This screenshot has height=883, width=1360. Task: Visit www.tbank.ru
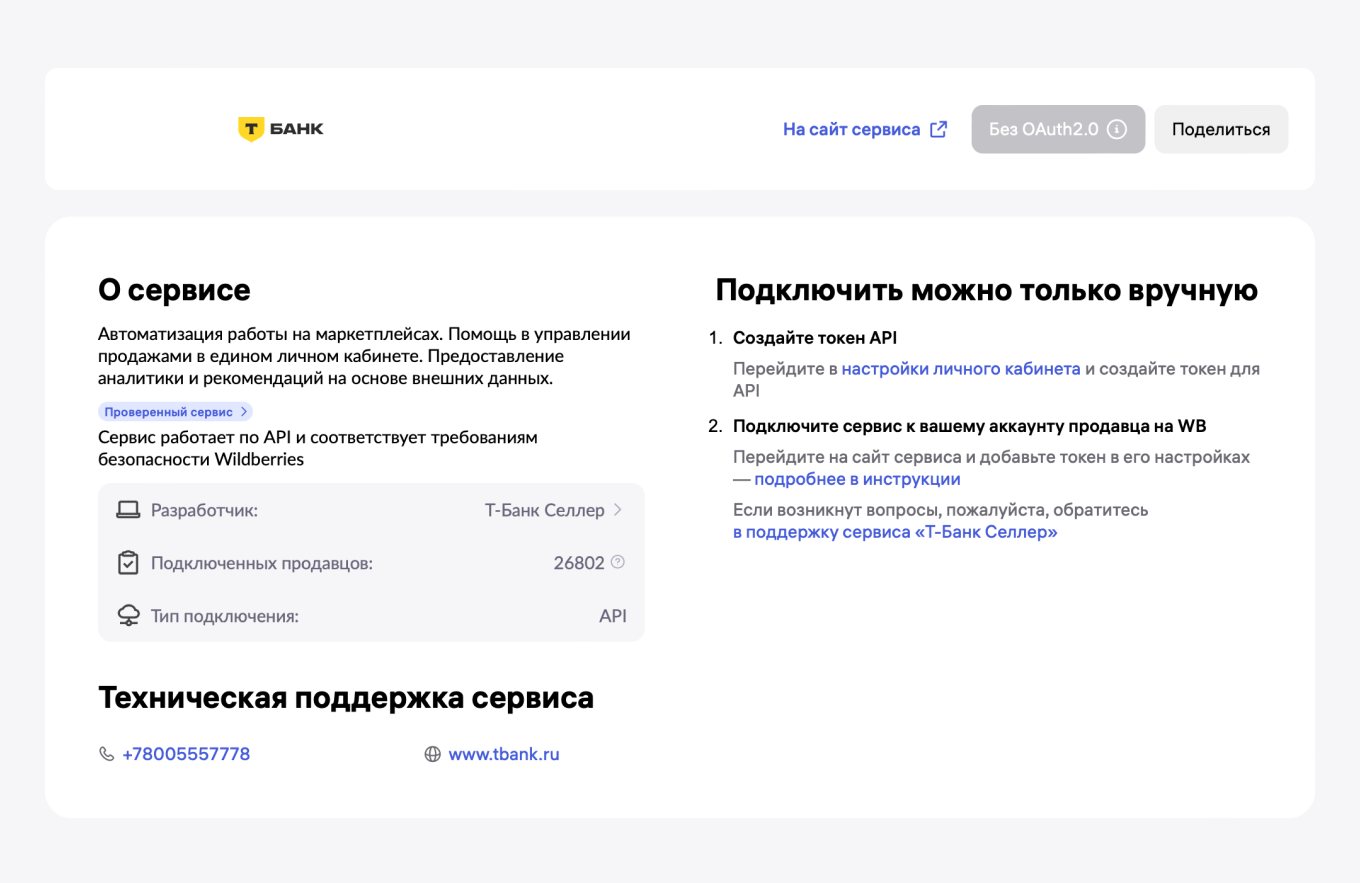pos(504,754)
